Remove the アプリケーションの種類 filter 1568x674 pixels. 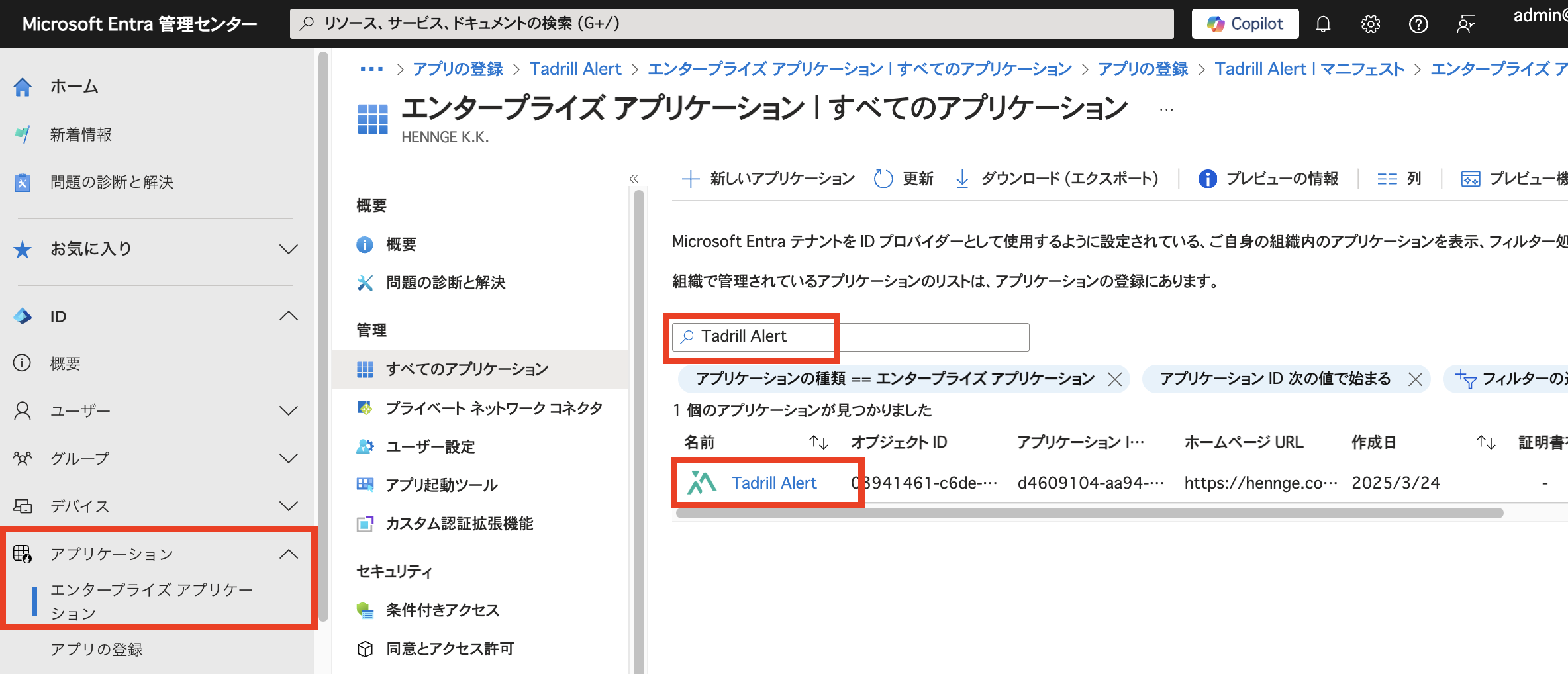[x=1115, y=379]
